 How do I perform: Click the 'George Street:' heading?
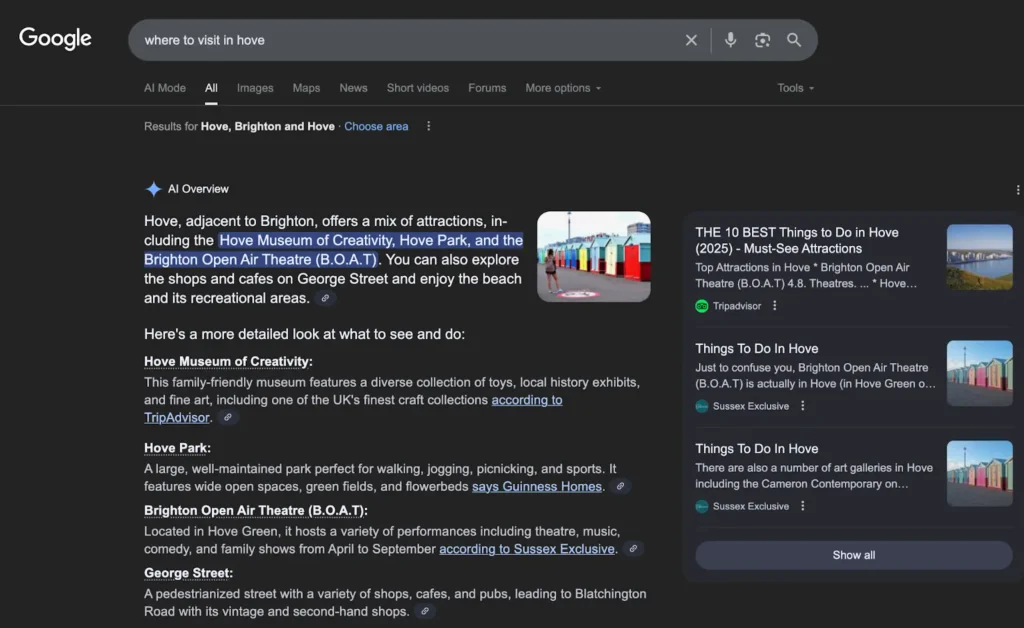[188, 573]
